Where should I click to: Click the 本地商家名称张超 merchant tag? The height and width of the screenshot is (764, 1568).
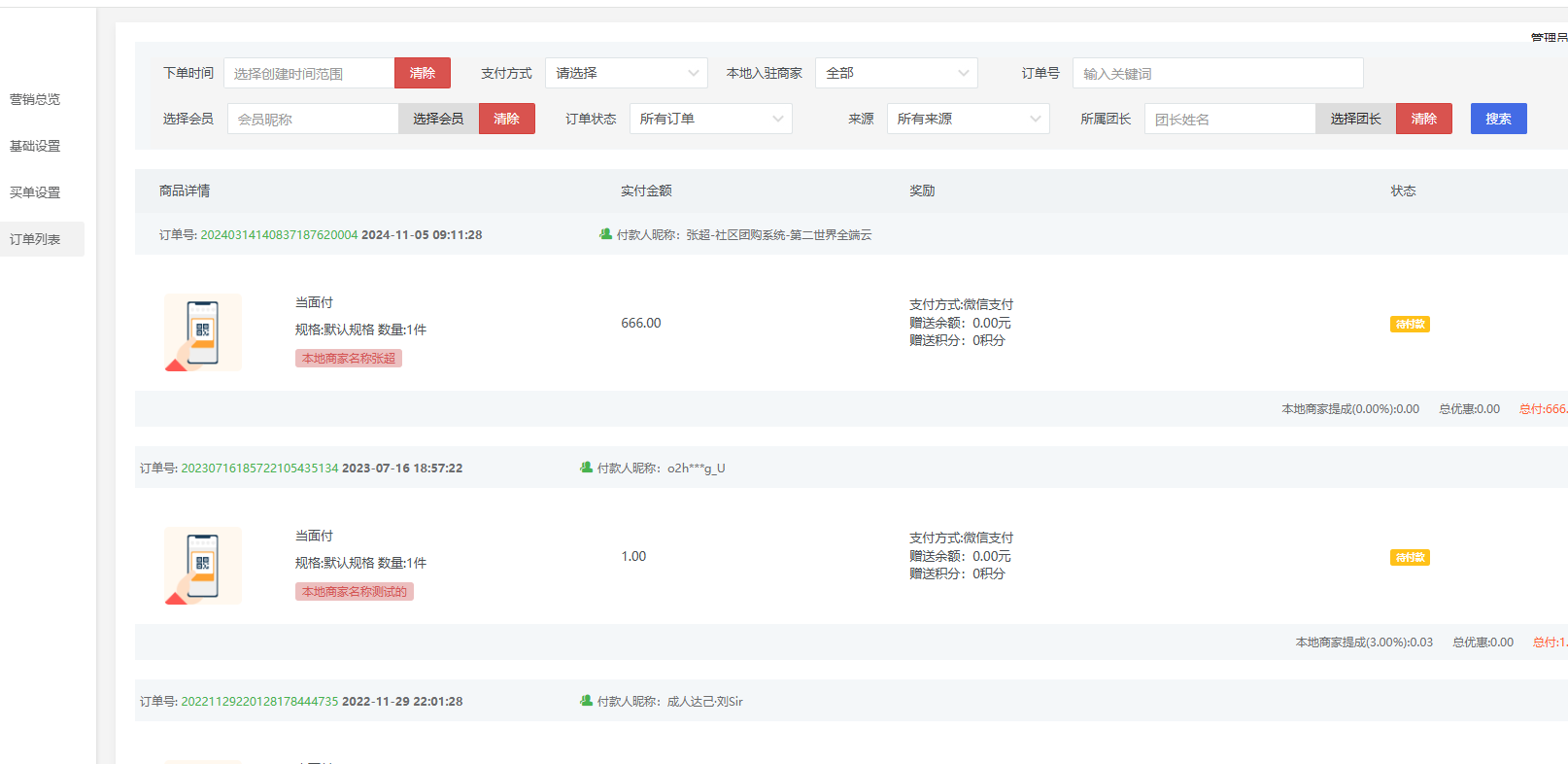coord(348,359)
